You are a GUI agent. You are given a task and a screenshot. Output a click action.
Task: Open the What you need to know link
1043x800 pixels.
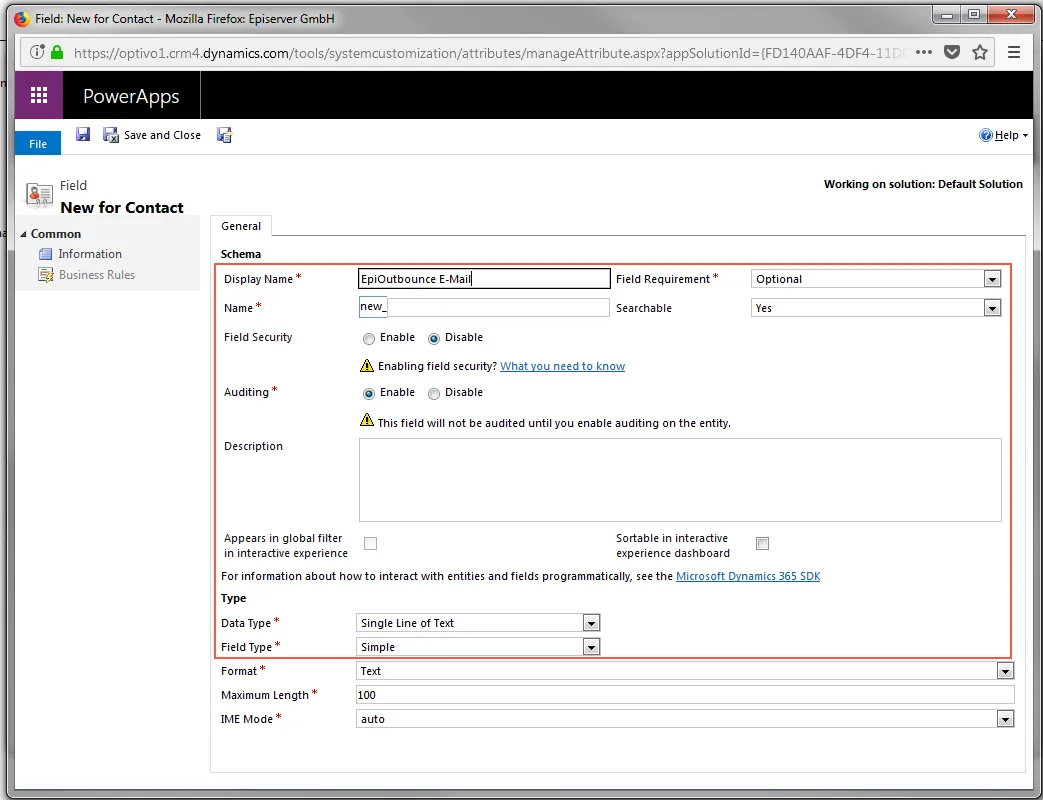coord(562,366)
